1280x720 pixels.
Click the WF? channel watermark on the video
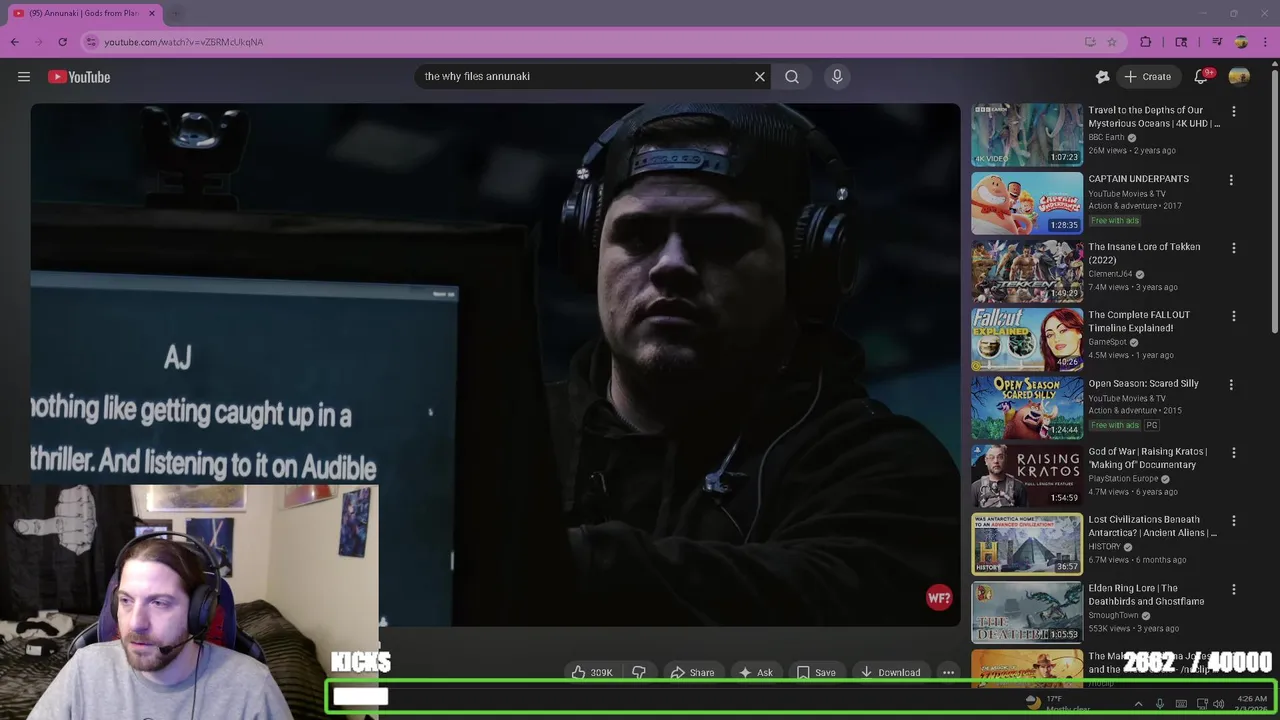click(939, 598)
